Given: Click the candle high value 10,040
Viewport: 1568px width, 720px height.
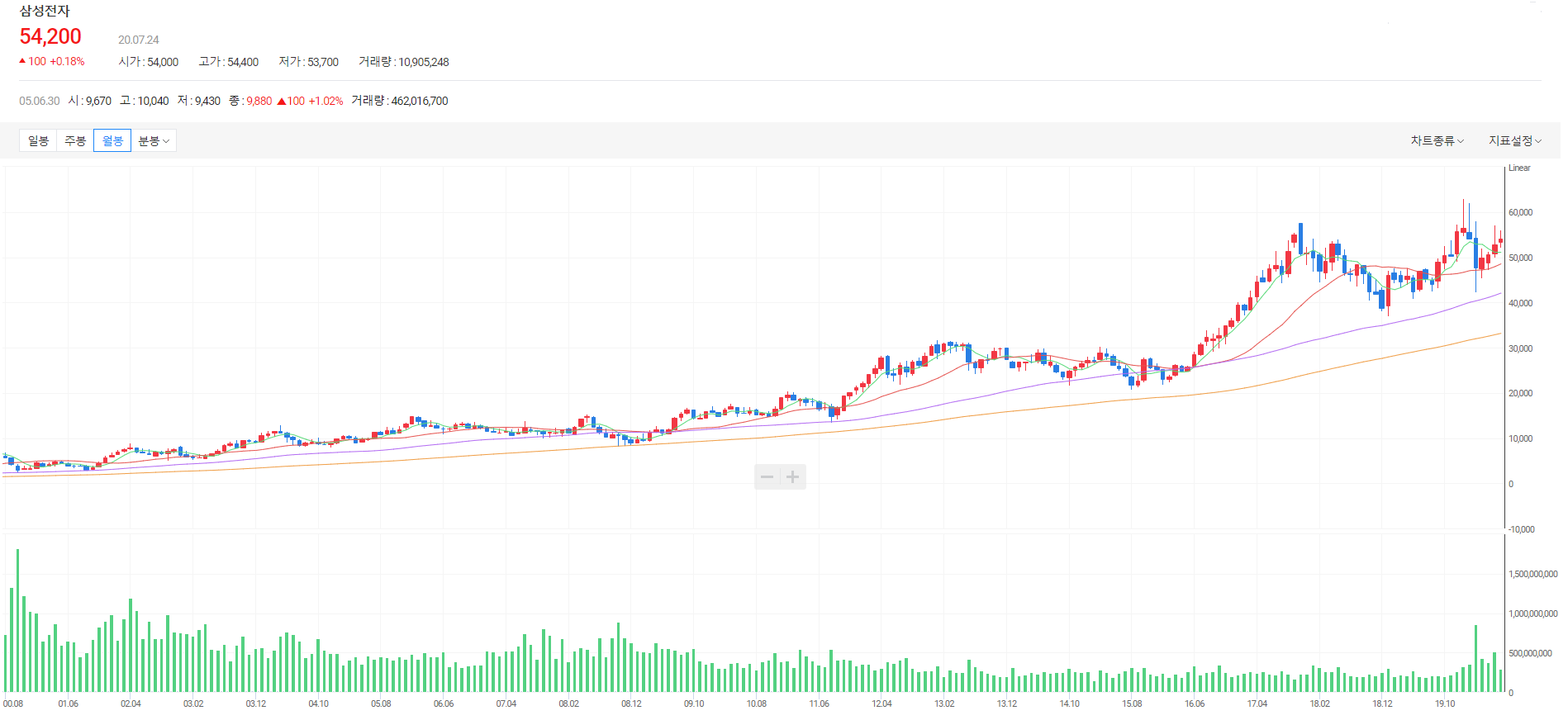Looking at the screenshot, I should tap(153, 101).
